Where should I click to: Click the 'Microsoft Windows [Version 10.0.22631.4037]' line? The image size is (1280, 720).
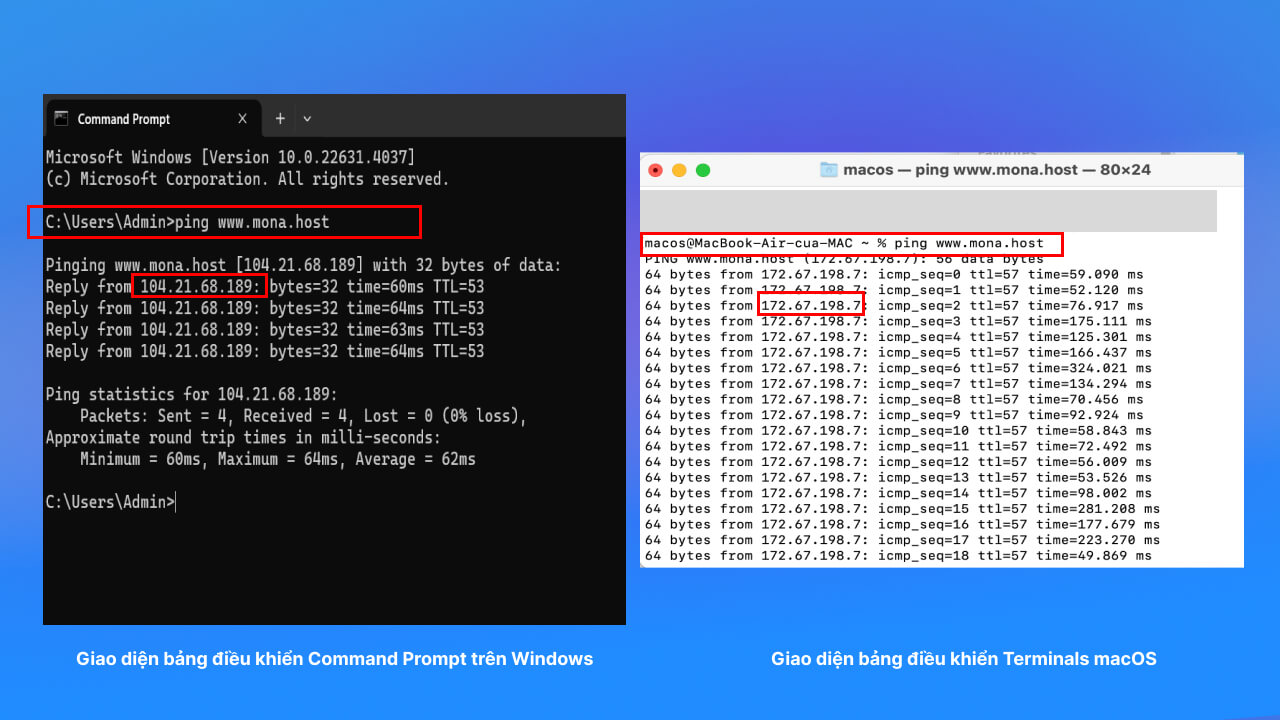point(230,157)
